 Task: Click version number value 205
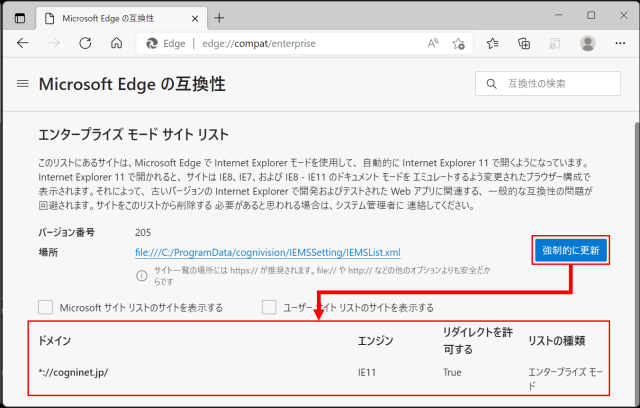click(143, 233)
